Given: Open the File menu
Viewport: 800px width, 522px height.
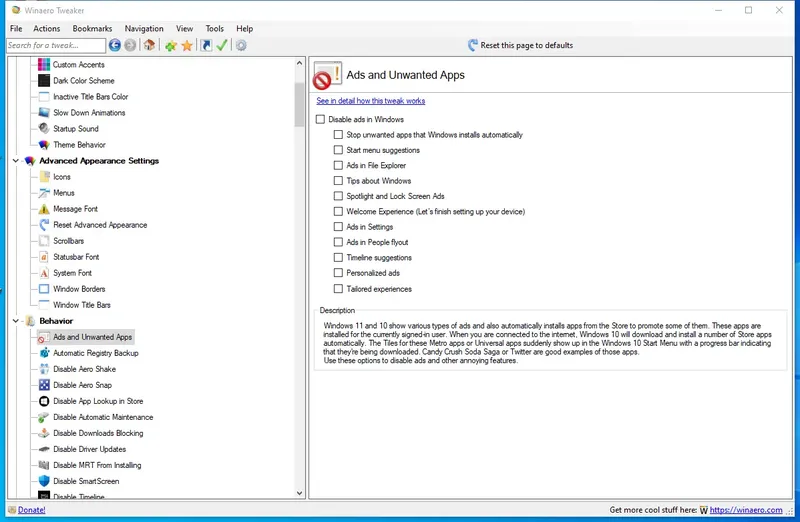Looking at the screenshot, I should point(16,29).
